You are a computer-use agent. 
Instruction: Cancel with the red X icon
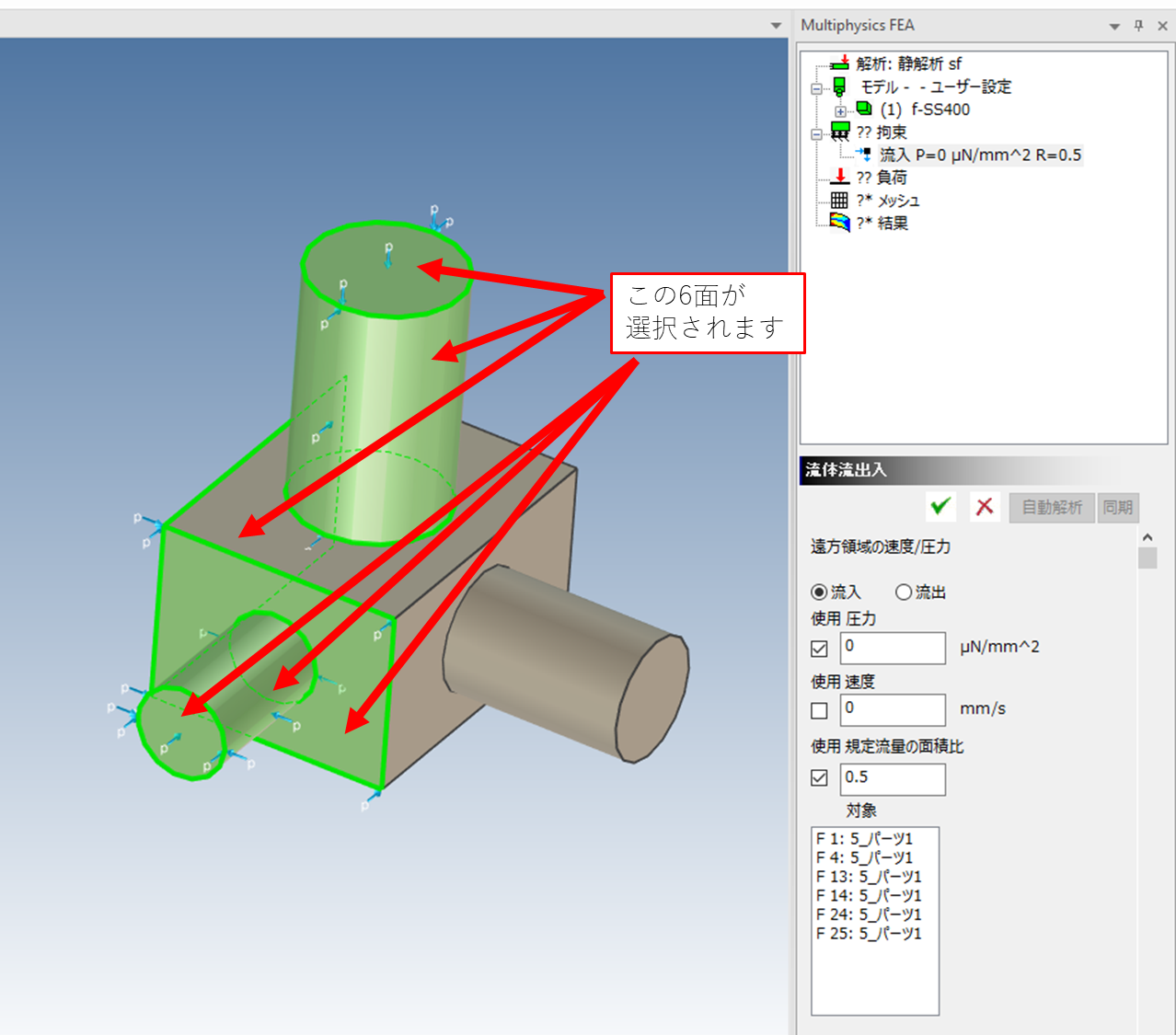coord(985,507)
